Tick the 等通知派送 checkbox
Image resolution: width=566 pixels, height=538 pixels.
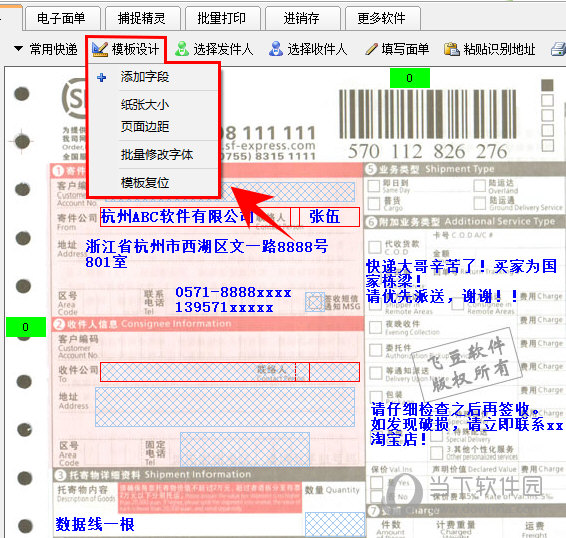click(x=375, y=373)
